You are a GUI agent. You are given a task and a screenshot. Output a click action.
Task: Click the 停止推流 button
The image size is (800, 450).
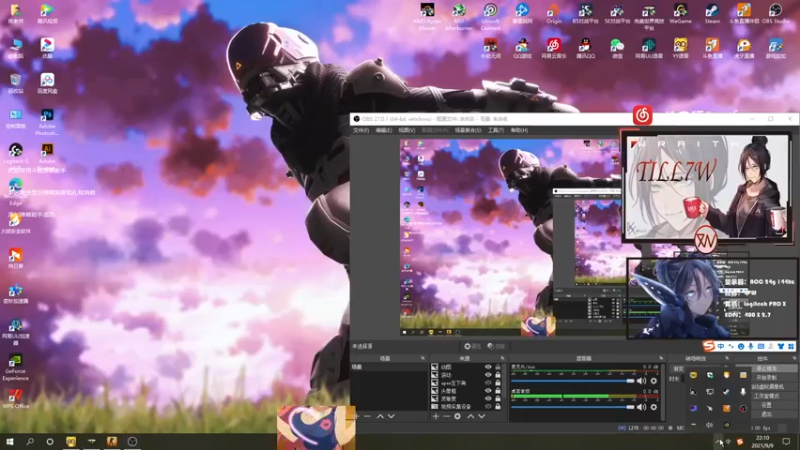point(766,368)
